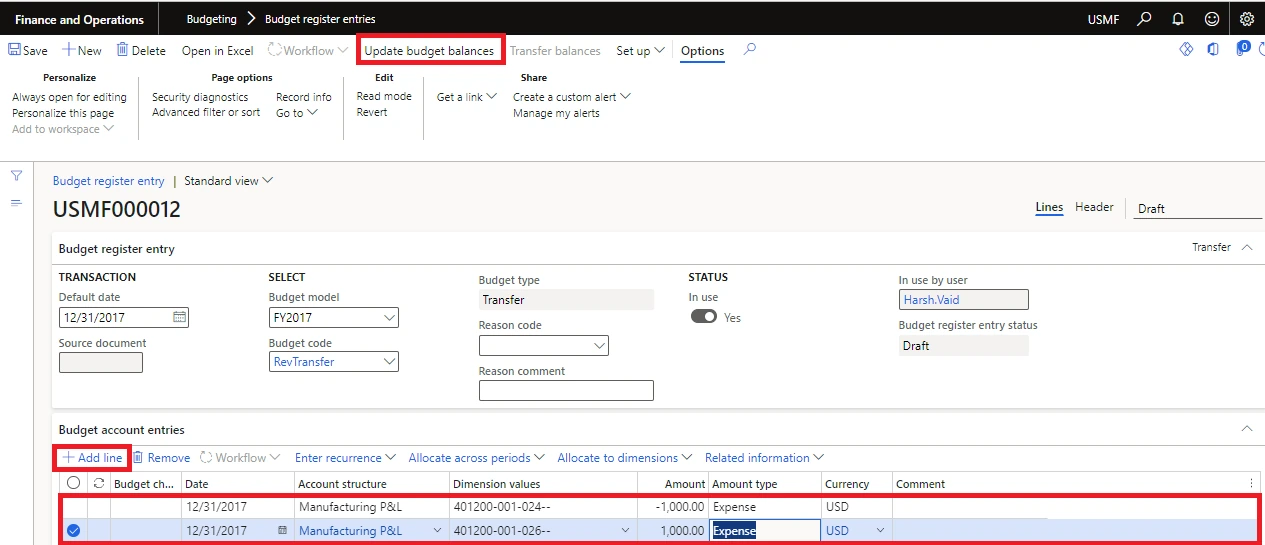Click Read mode
This screenshot has width=1265, height=545.
(384, 97)
